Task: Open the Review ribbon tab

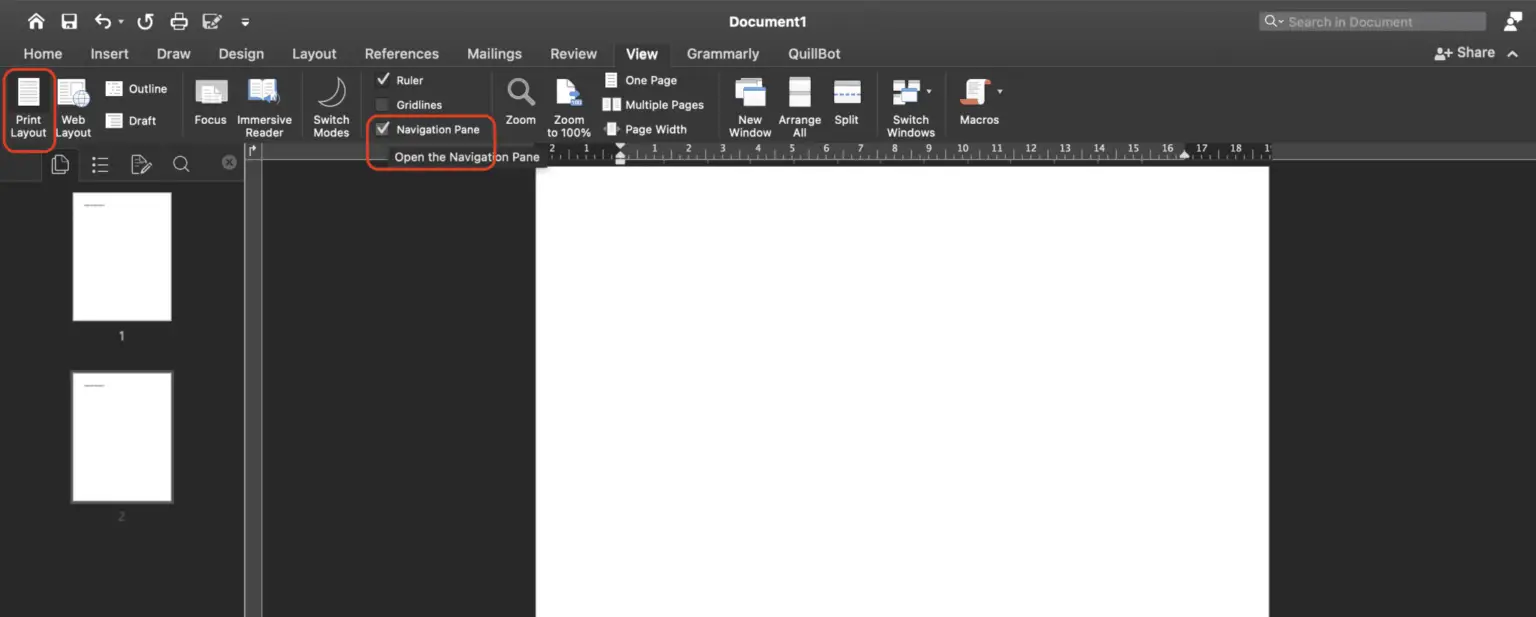Action: coord(574,54)
